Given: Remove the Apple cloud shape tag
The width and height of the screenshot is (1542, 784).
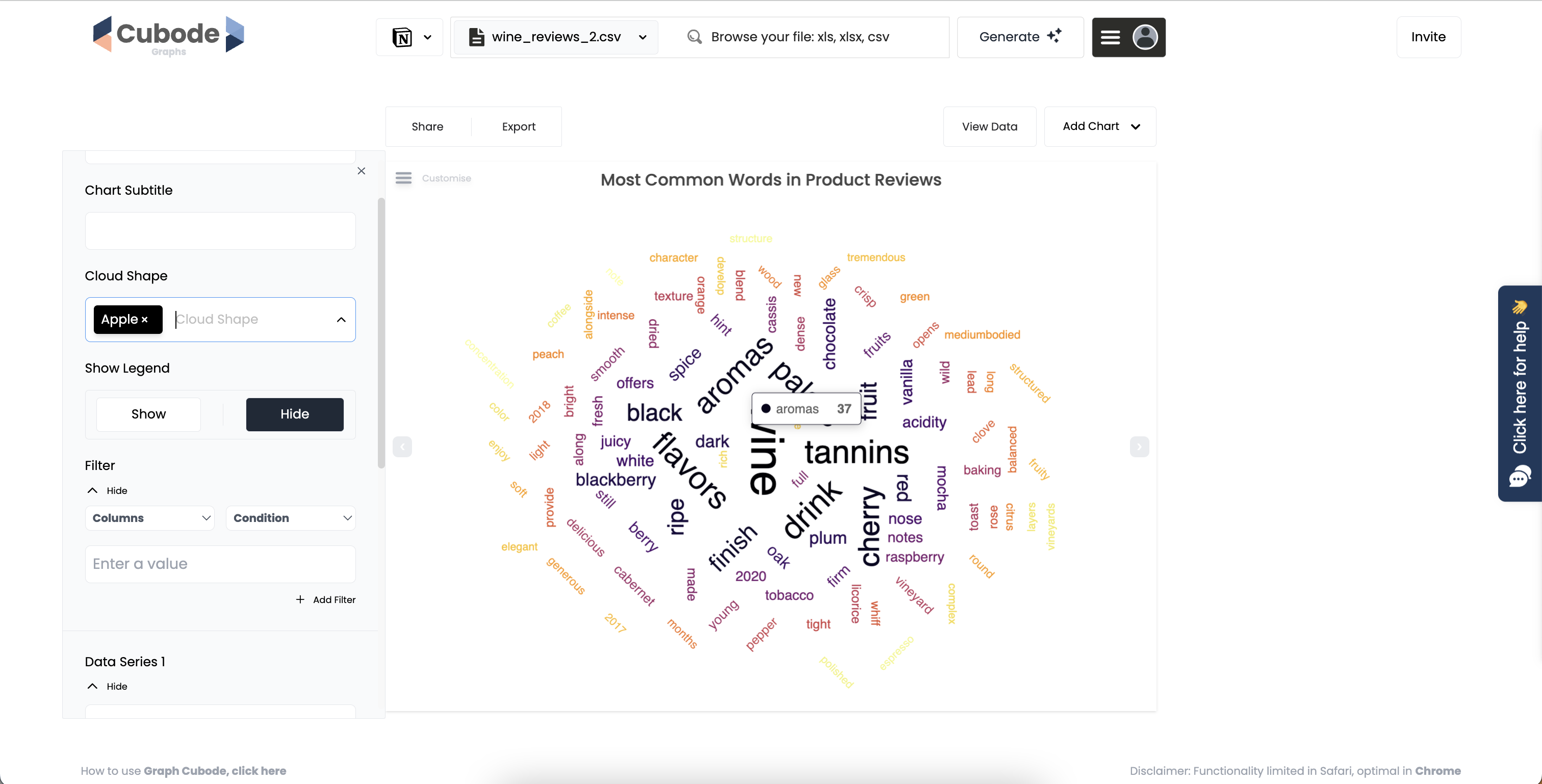Looking at the screenshot, I should 144,320.
